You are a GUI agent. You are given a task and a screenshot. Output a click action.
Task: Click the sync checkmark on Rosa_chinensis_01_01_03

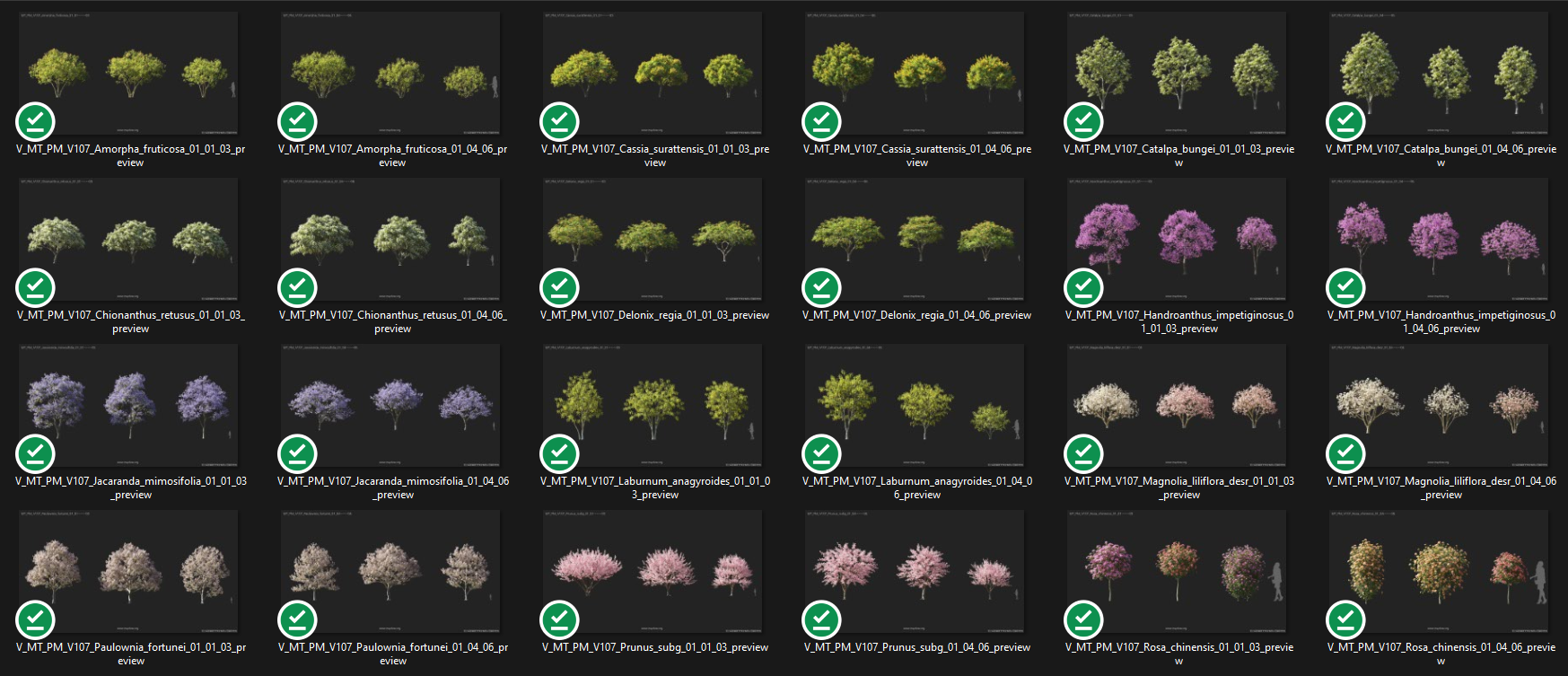1083,620
